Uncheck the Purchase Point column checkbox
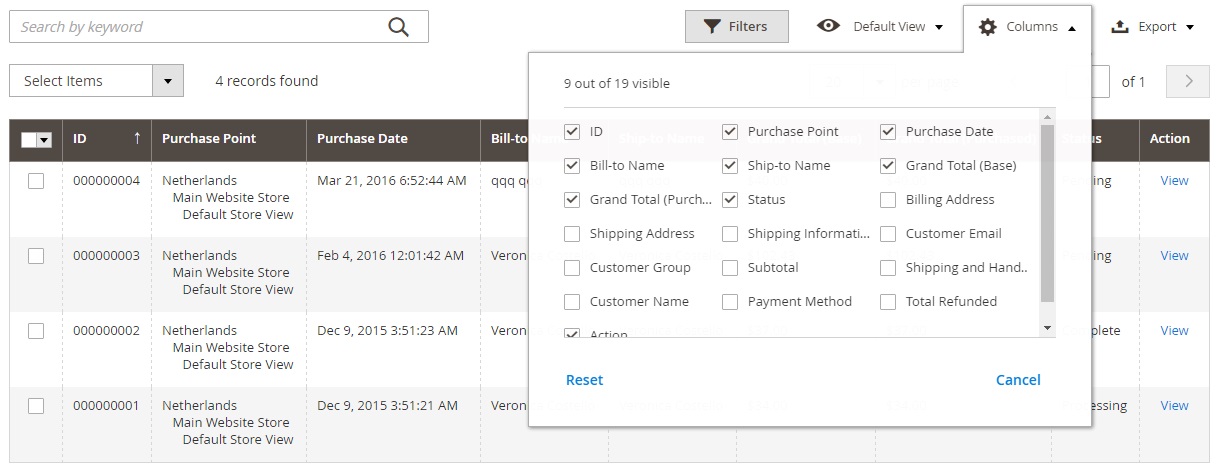This screenshot has height=469, width=1221. tap(730, 132)
